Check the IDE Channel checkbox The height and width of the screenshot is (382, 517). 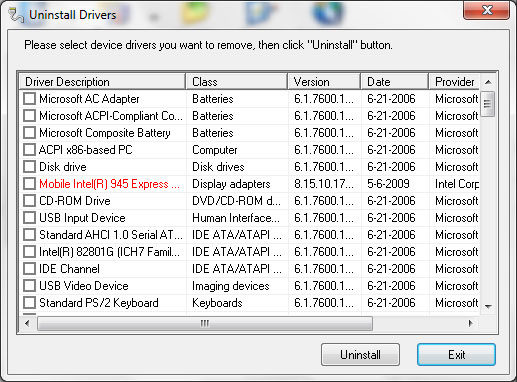29,269
